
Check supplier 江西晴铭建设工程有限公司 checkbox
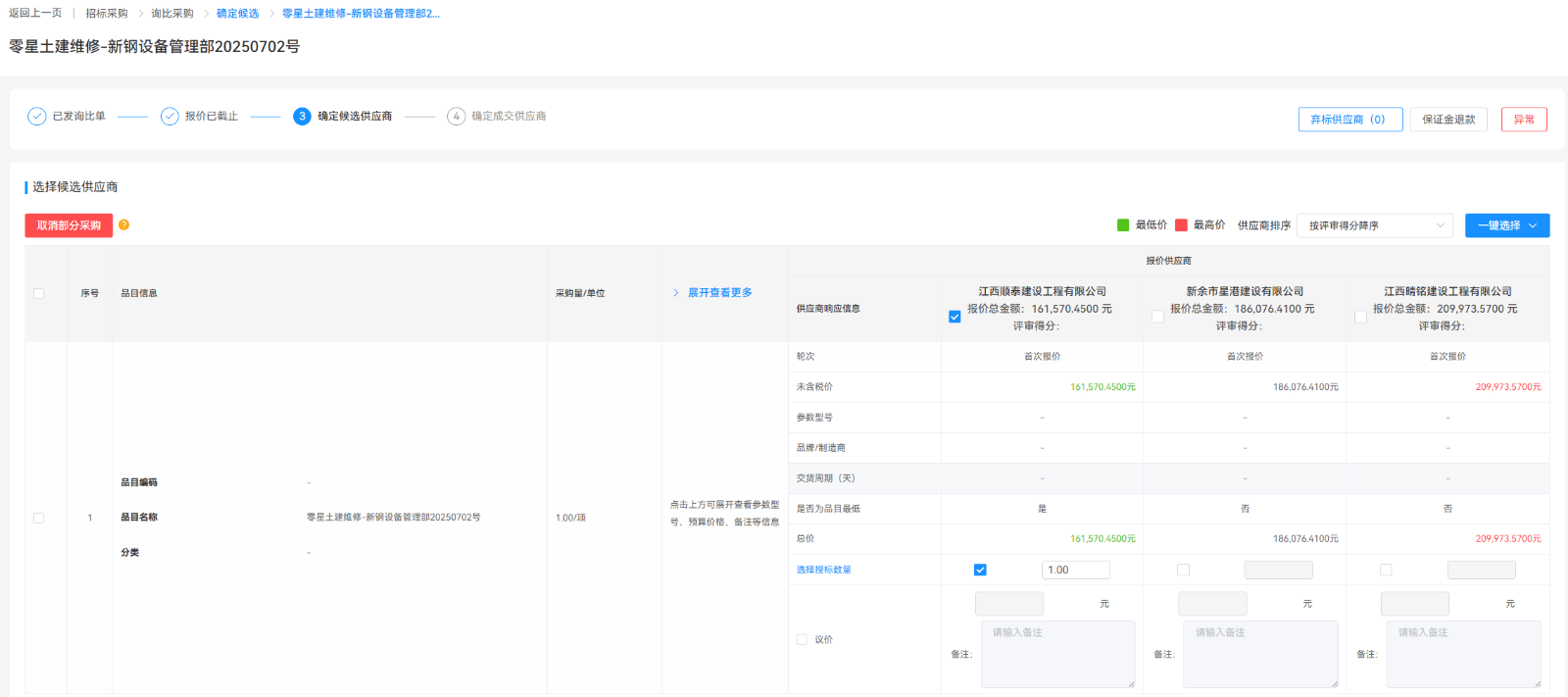[x=1360, y=317]
